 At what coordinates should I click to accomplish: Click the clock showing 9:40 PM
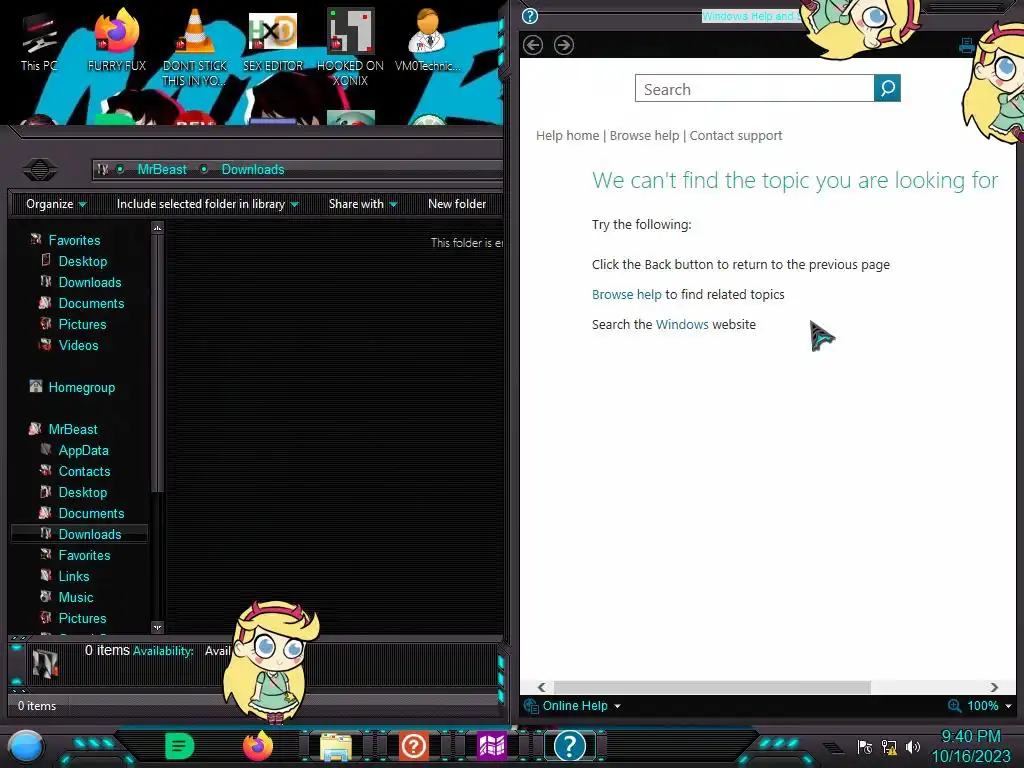point(970,737)
